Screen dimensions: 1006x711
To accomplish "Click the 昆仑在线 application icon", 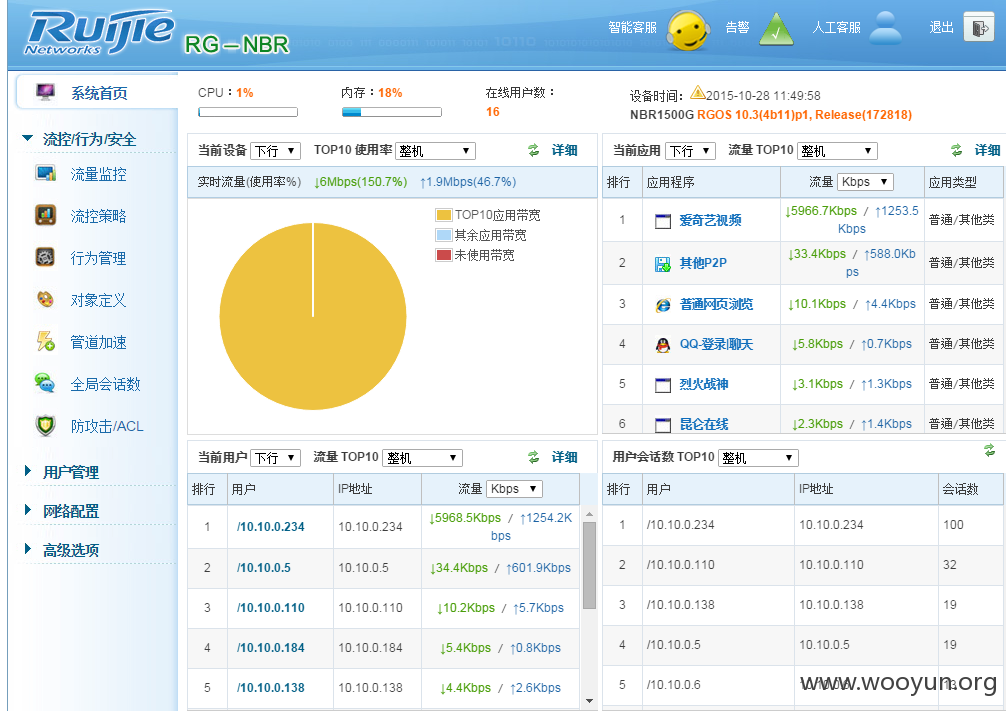I will [x=663, y=425].
